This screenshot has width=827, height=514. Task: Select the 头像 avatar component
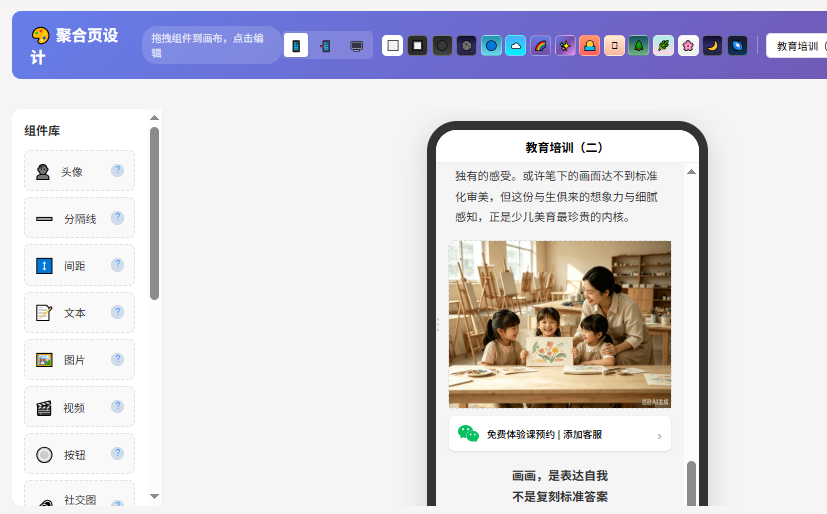click(79, 171)
